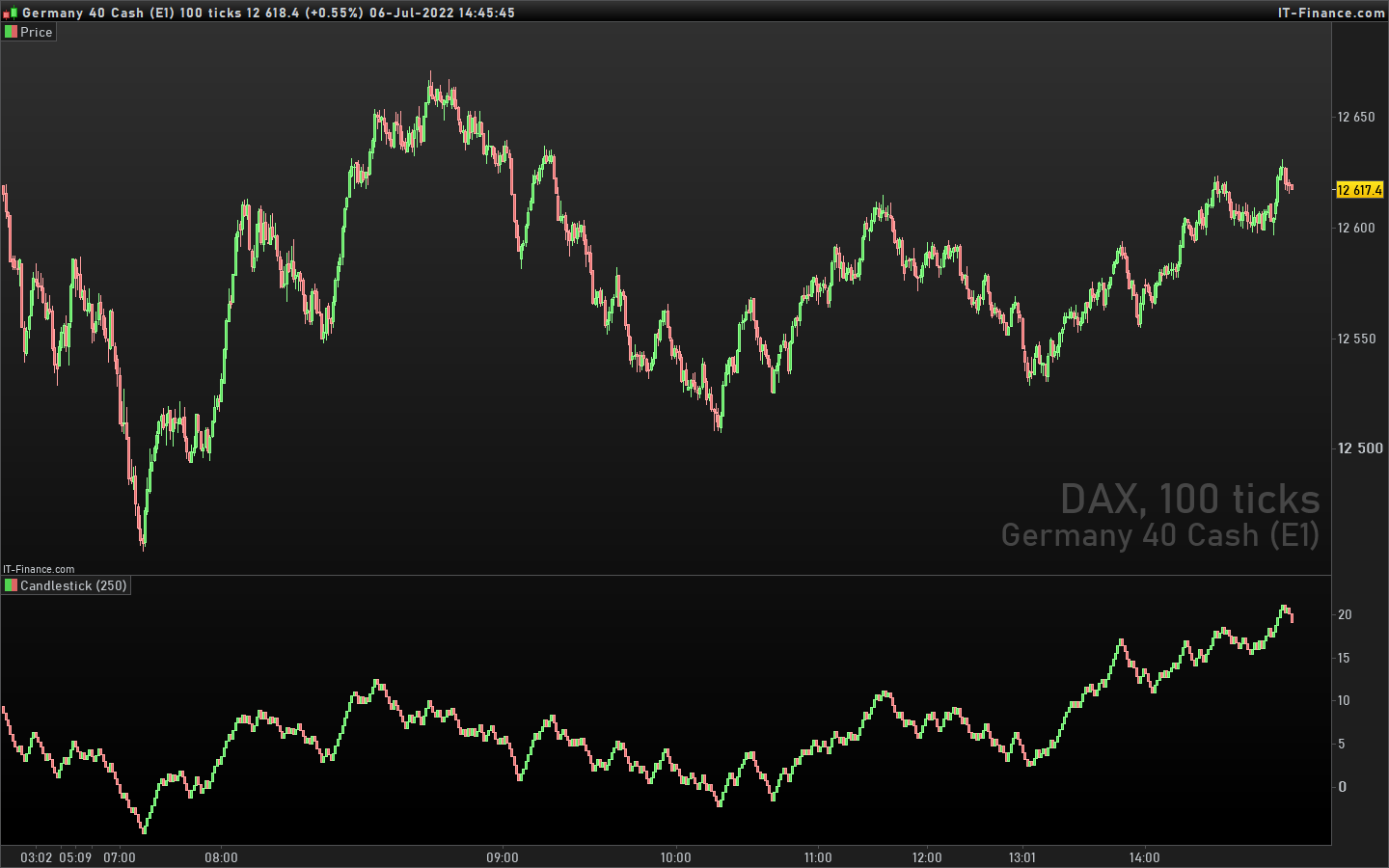Click the 03:02 time axis label

pyautogui.click(x=37, y=857)
